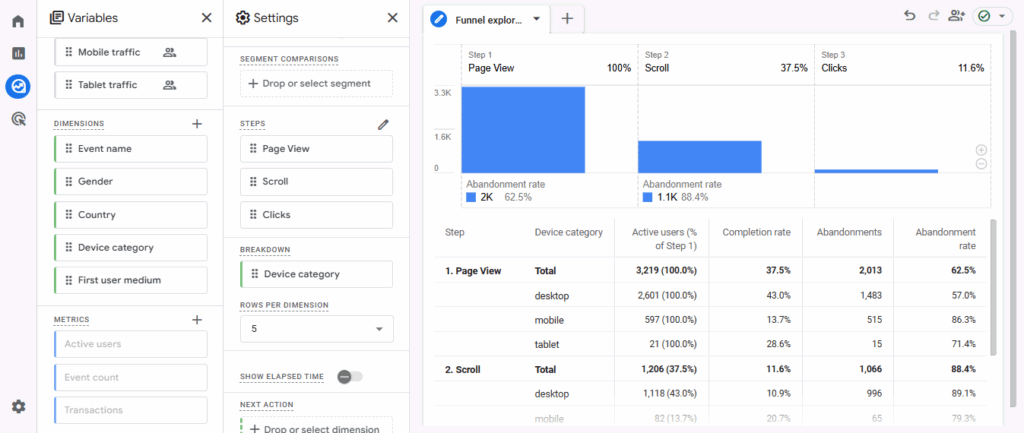Open Admin settings gear icon

18,406
